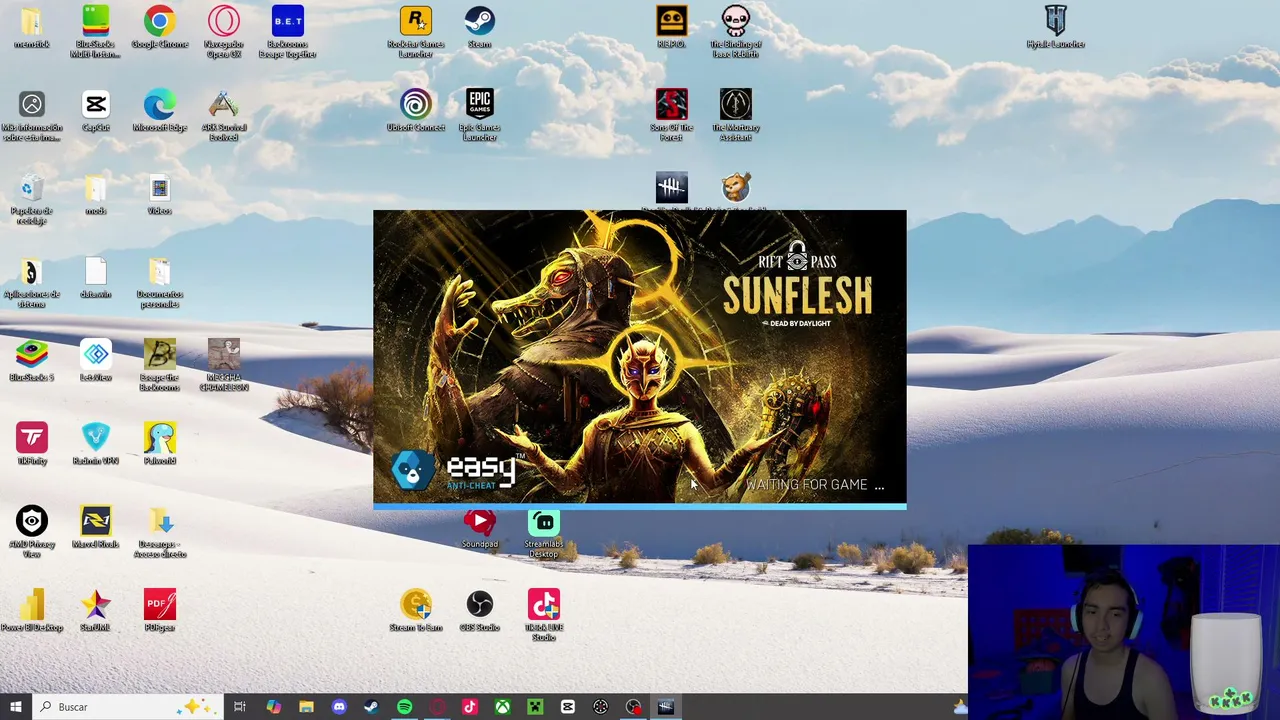Viewport: 1280px width, 720px height.
Task: Launch Streamlabs Desktop shortcut
Action: 544,535
